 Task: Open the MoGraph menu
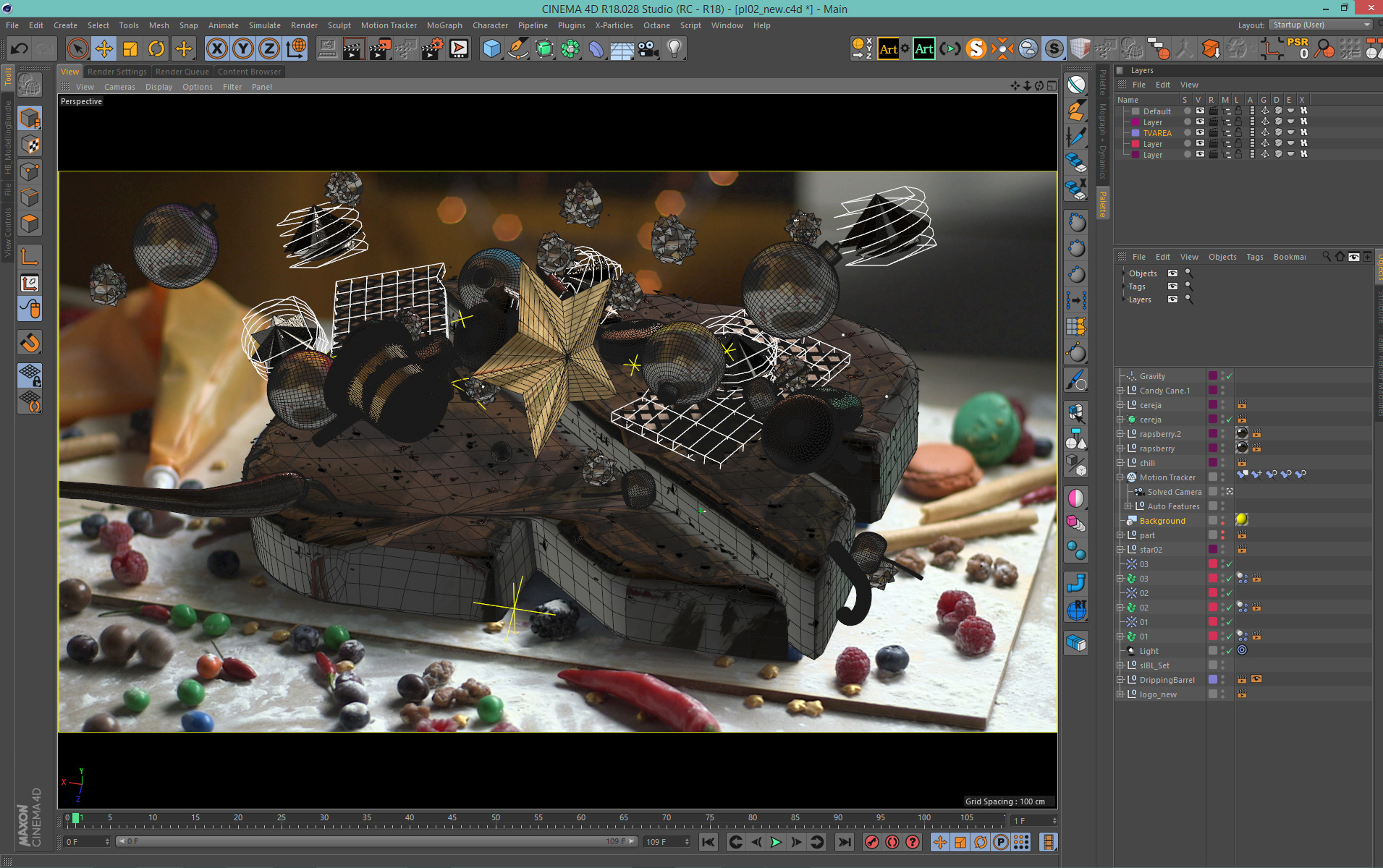(444, 25)
